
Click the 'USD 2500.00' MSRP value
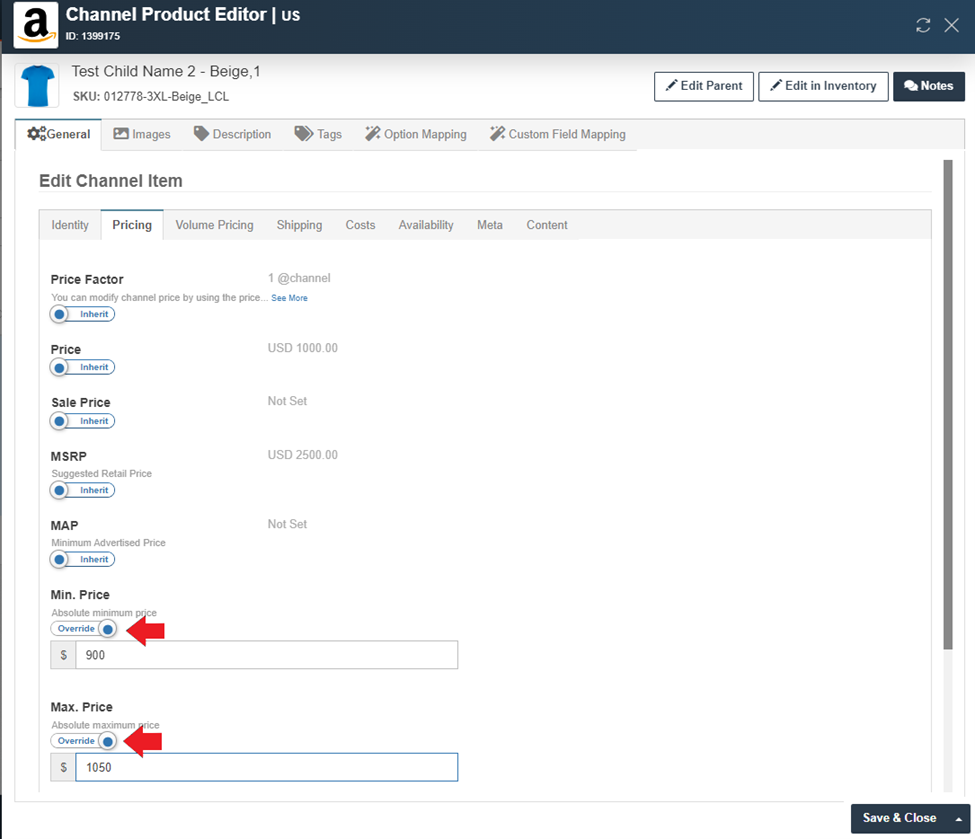pos(303,455)
